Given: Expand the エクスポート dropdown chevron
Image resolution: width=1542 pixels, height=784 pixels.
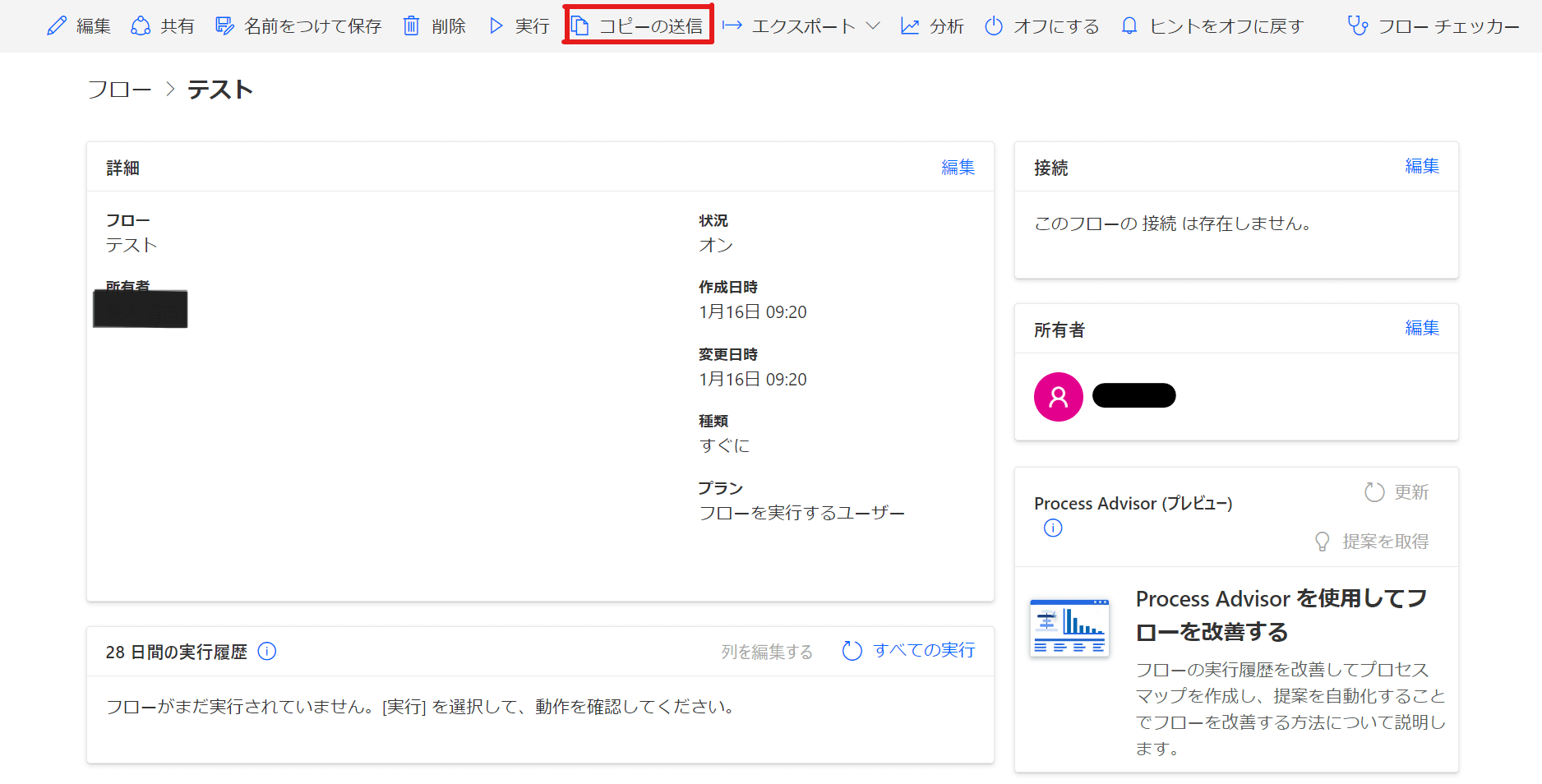Looking at the screenshot, I should click(873, 26).
